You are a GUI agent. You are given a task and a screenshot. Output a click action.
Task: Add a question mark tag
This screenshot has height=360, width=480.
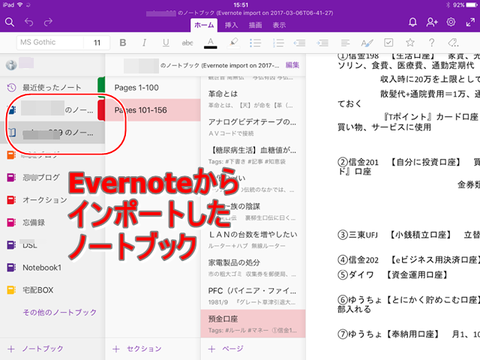[432, 43]
